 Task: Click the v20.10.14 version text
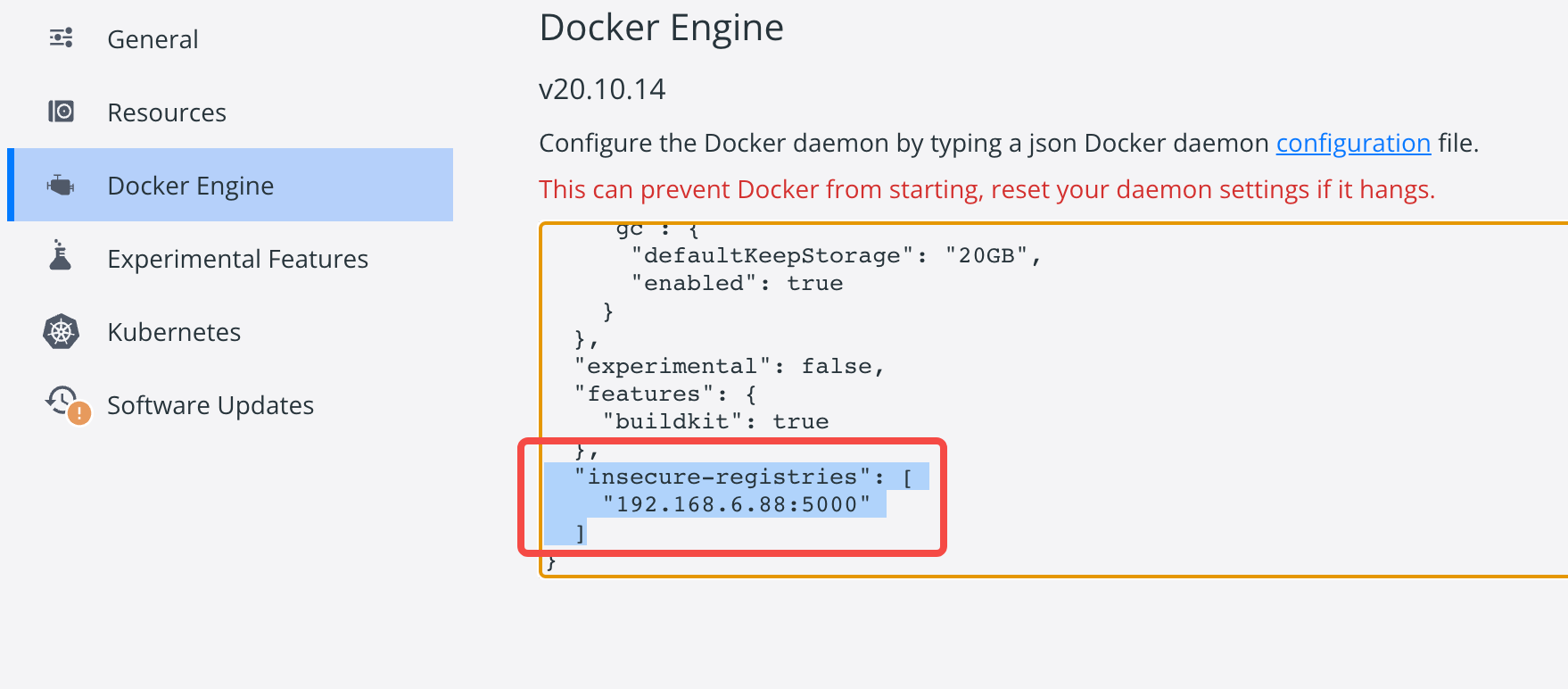[602, 89]
